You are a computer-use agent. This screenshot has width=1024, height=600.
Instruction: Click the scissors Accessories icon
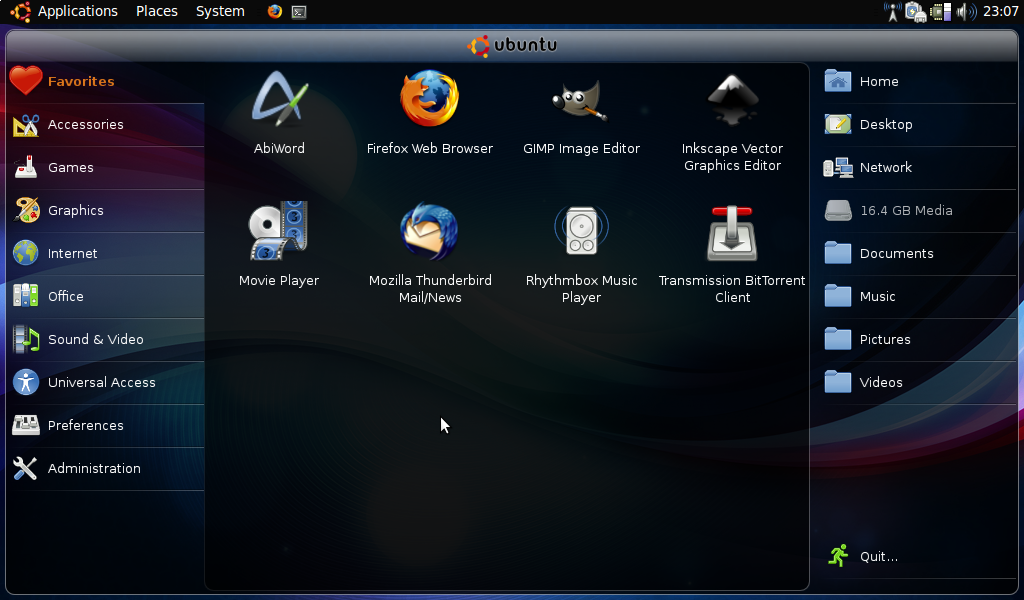(x=26, y=125)
